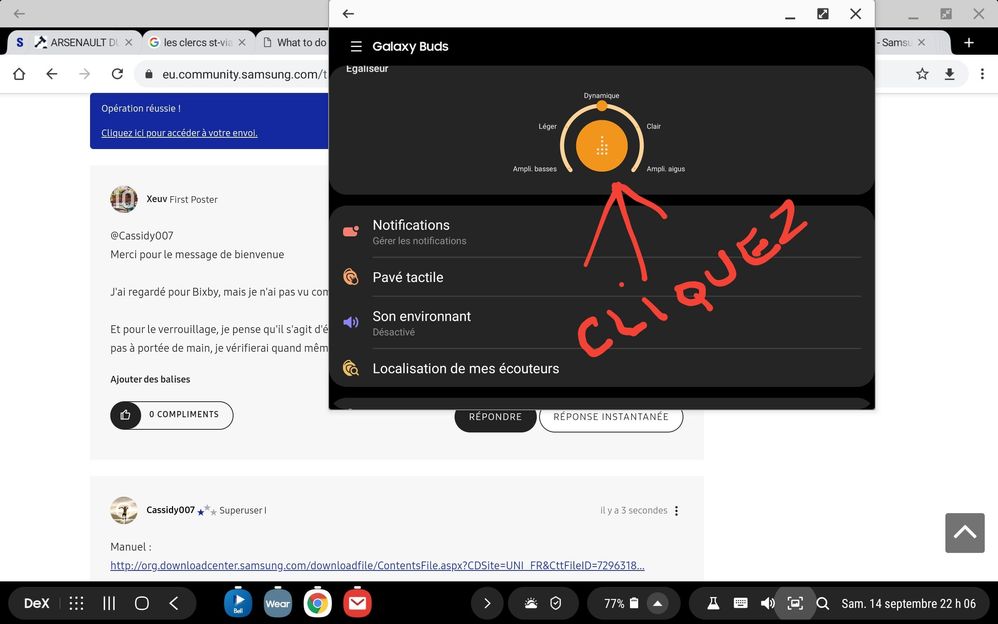
Task: Go to the Chrome home page
Action: coord(19,74)
